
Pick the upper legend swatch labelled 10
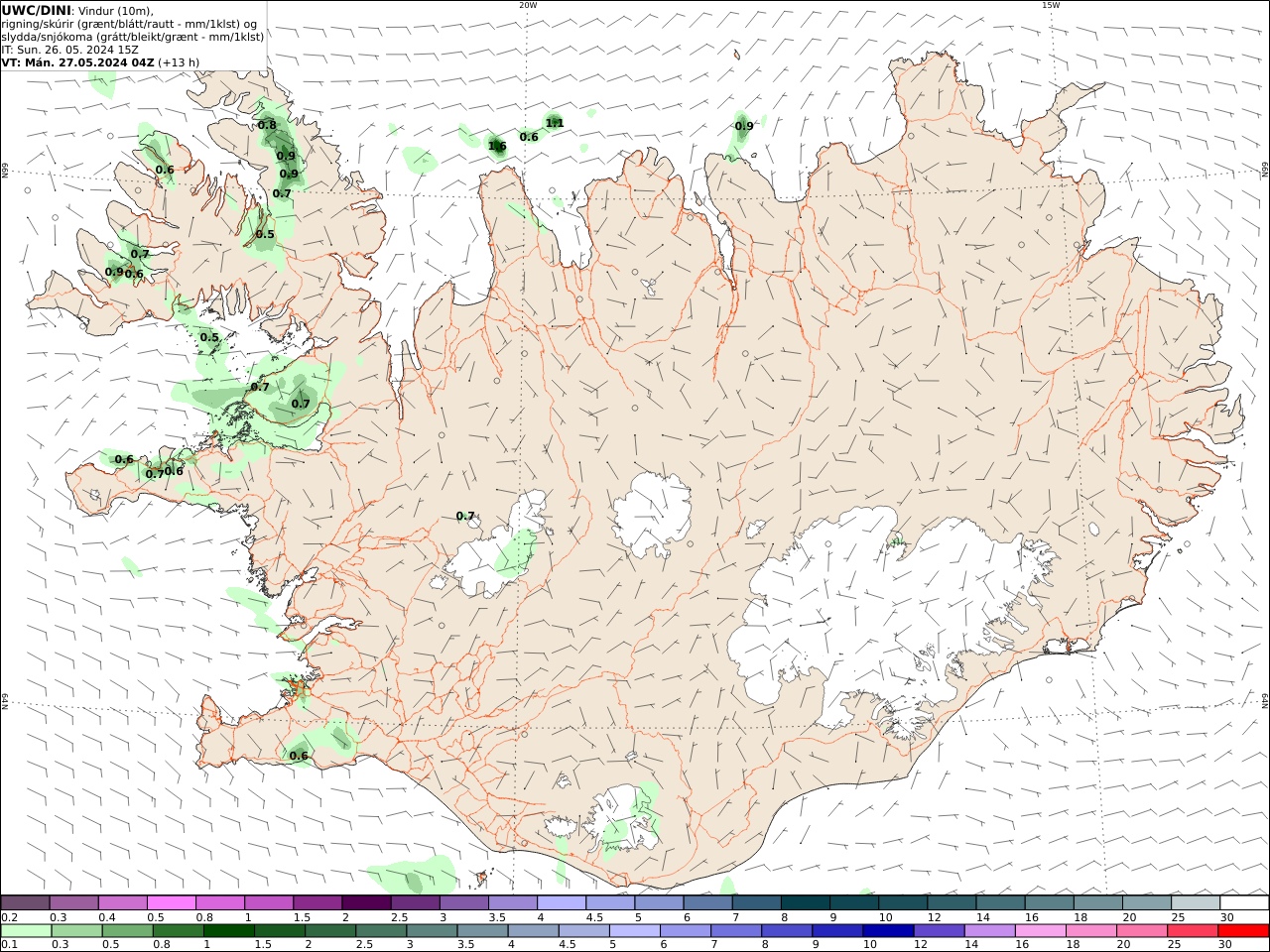902,902
